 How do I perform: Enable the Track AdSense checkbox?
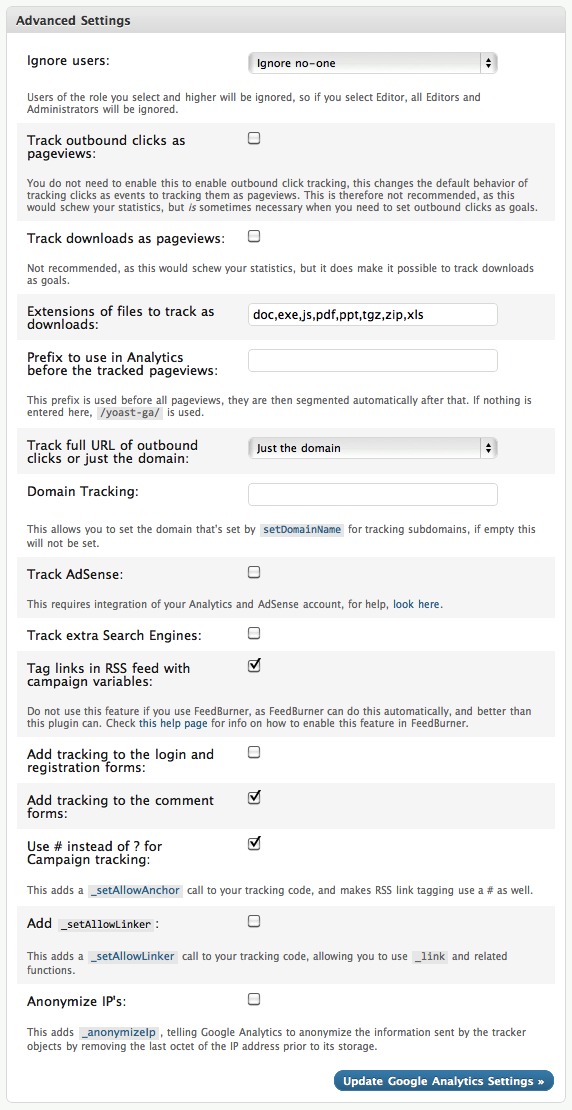tap(254, 572)
